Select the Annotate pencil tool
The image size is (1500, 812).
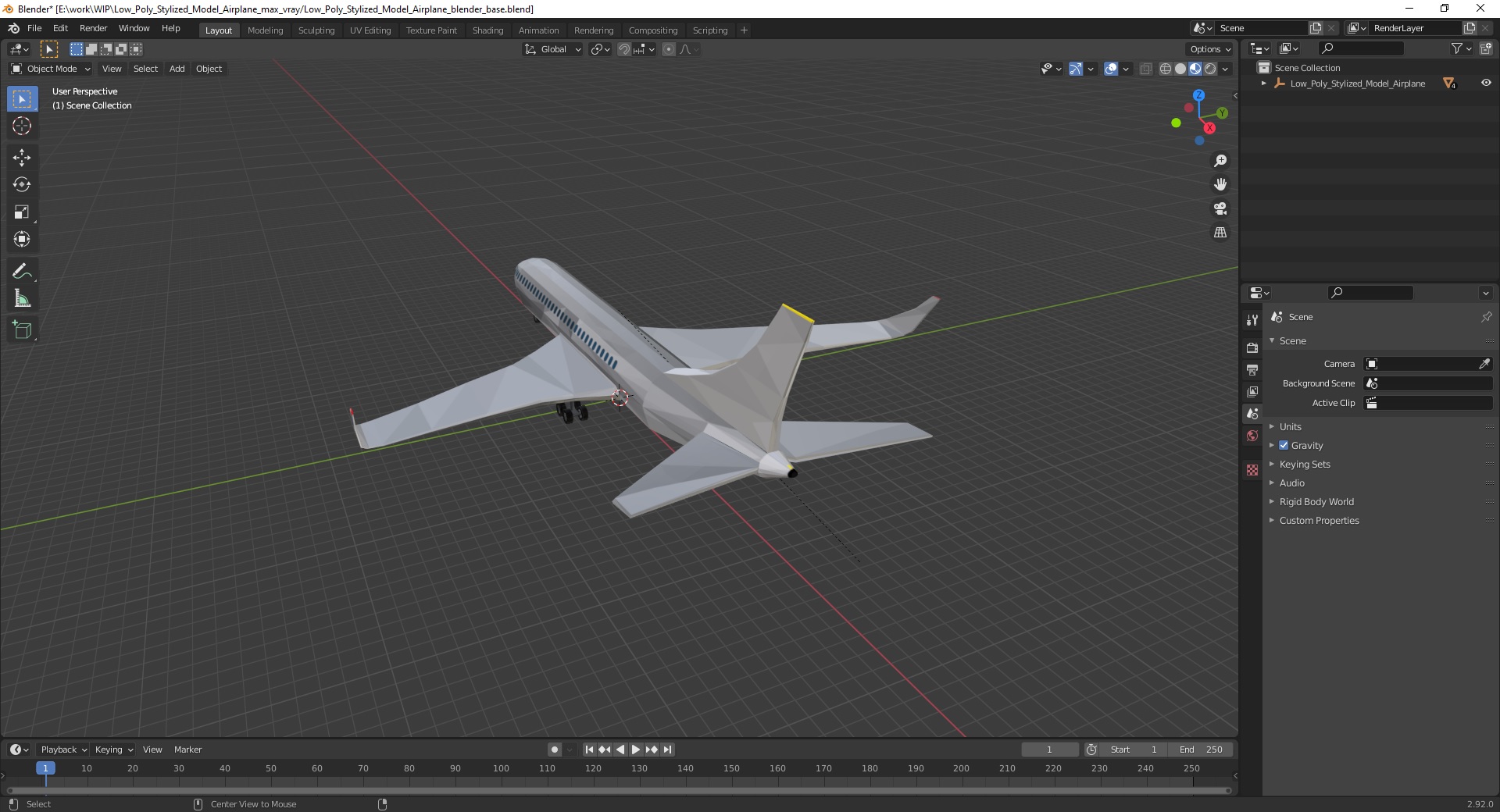pyautogui.click(x=22, y=272)
